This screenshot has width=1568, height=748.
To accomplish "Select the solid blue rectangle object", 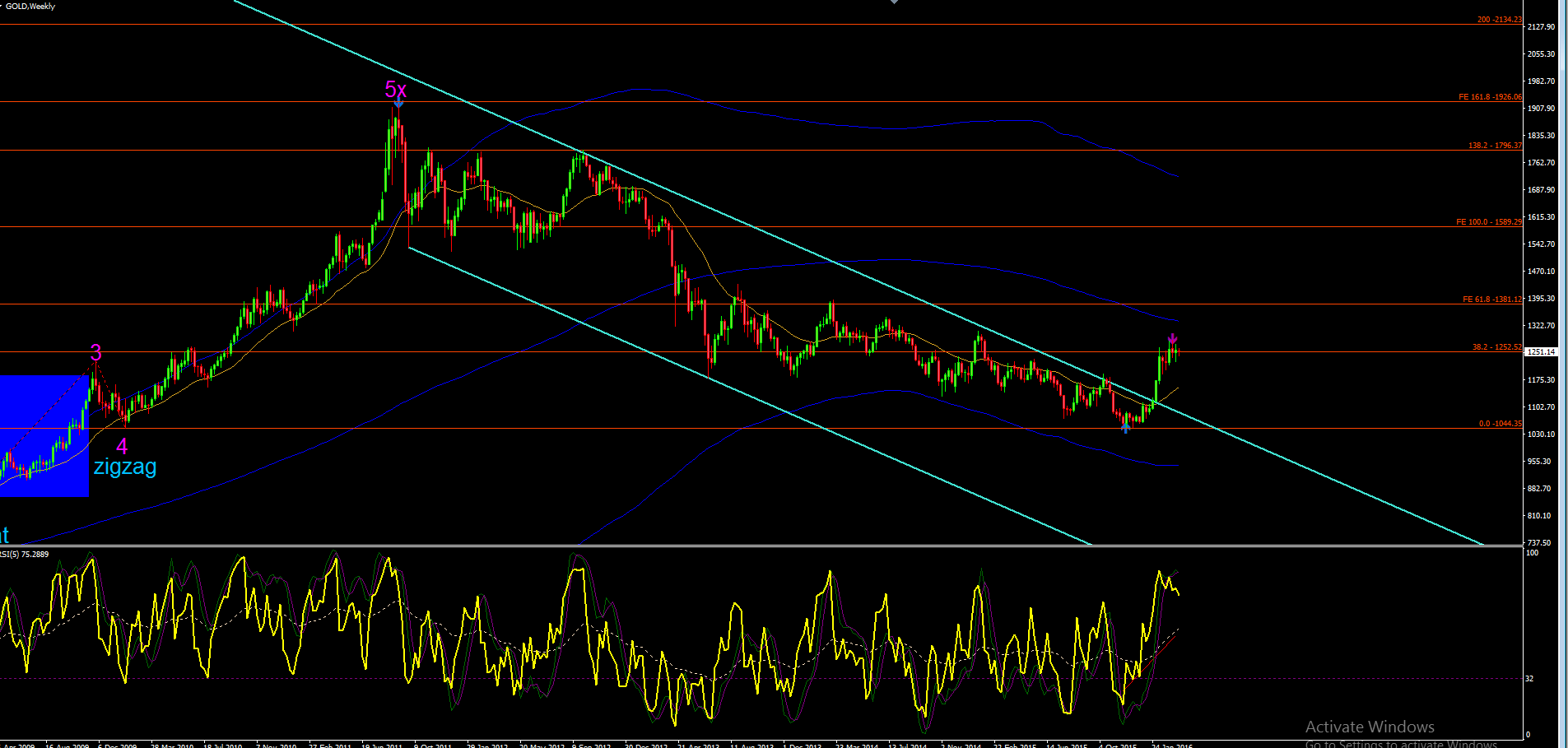I will point(44,436).
